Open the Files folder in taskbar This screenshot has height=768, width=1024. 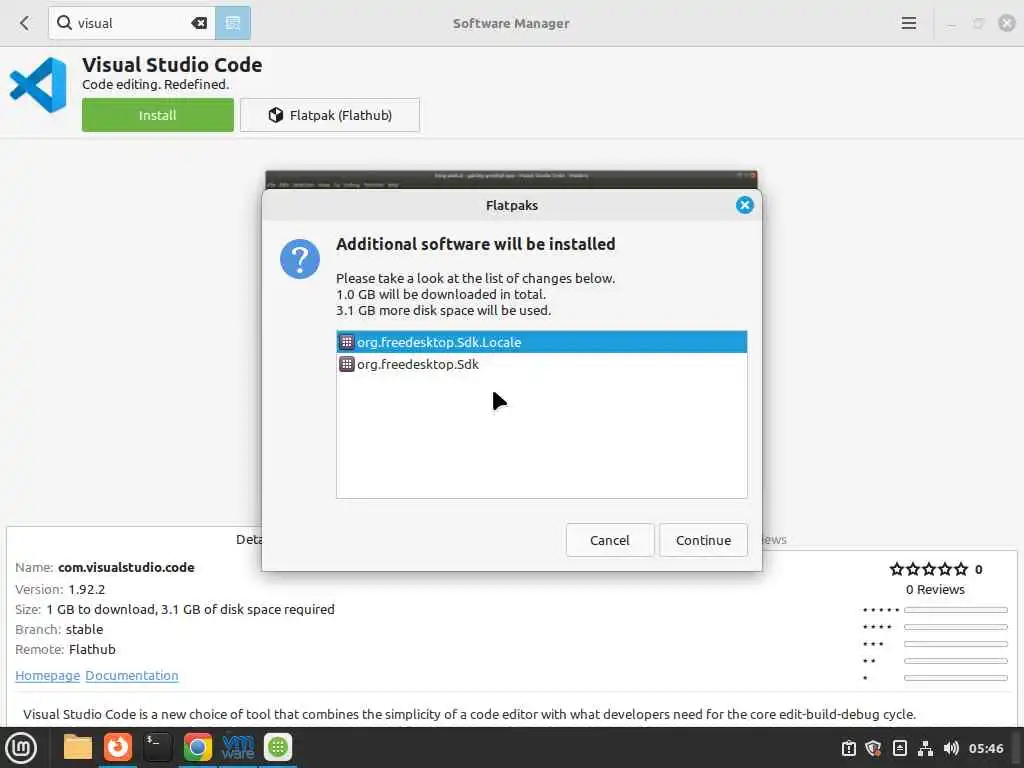78,748
